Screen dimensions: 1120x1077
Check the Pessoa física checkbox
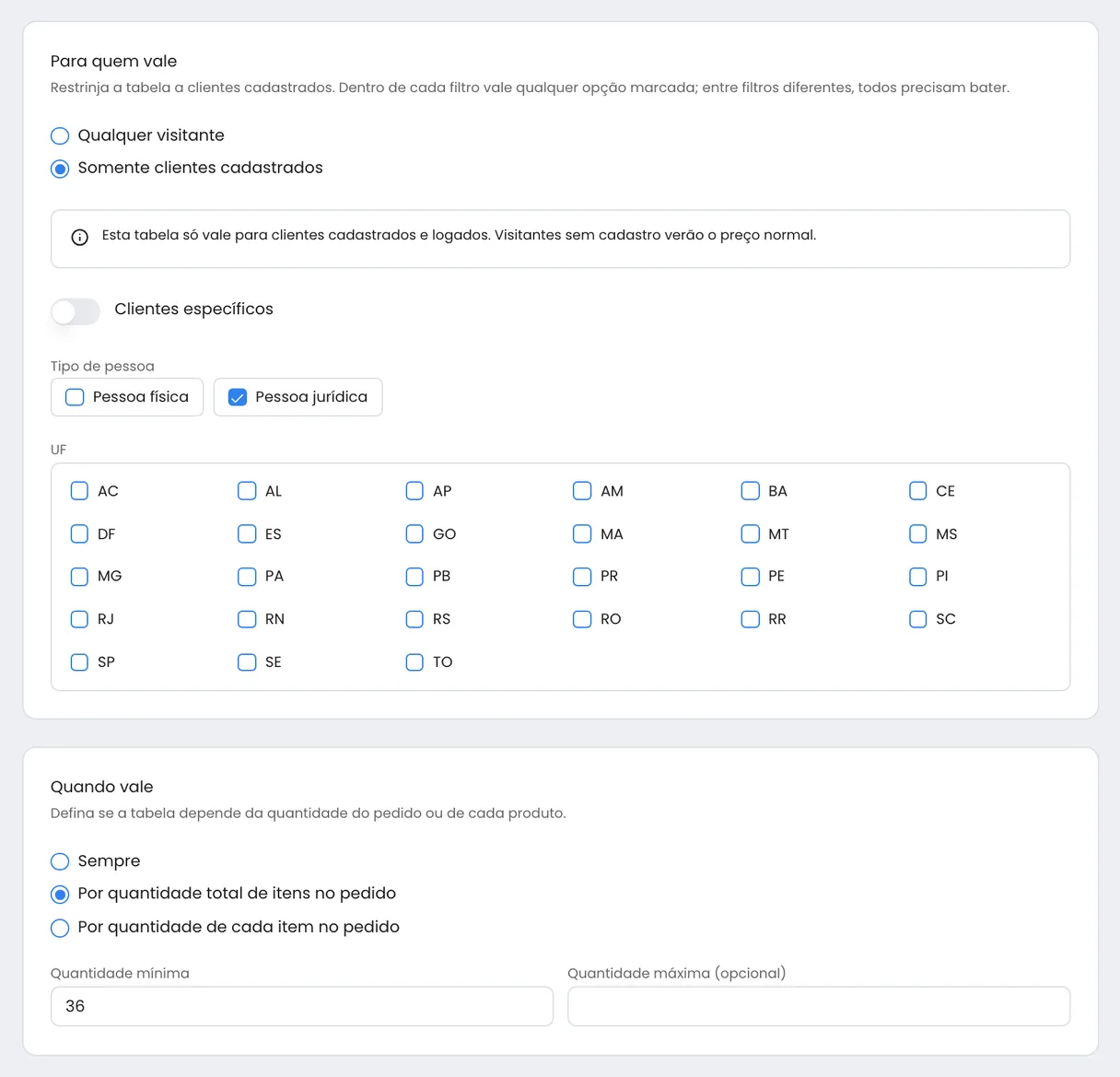[x=75, y=397]
